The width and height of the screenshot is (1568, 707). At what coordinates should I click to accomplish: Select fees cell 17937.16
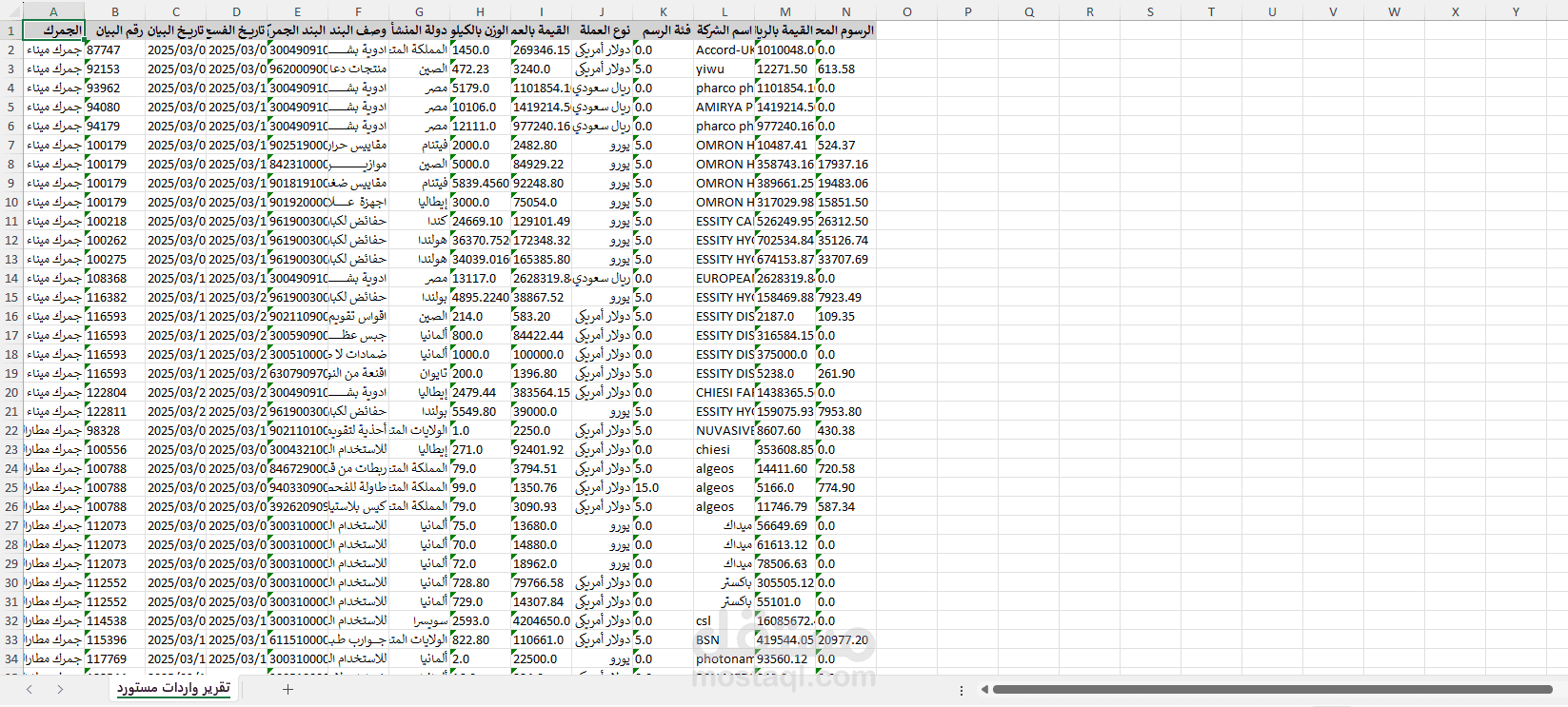point(846,164)
